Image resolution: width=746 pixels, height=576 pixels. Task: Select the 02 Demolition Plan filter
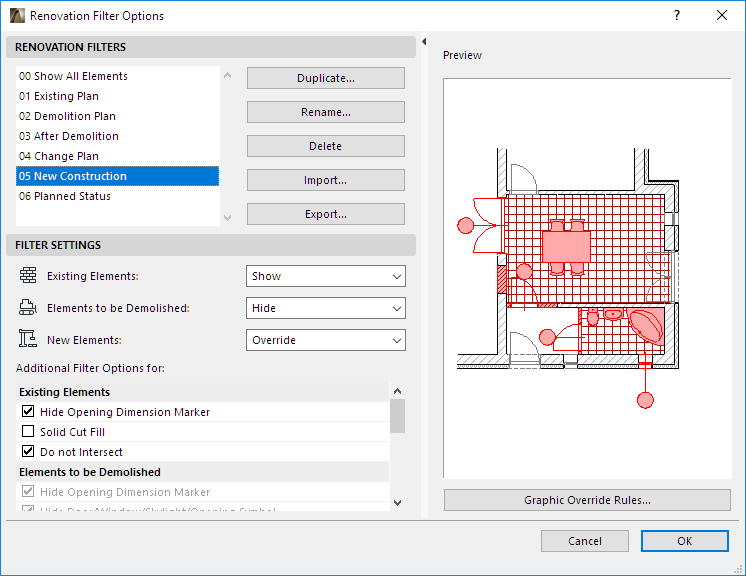(x=67, y=116)
